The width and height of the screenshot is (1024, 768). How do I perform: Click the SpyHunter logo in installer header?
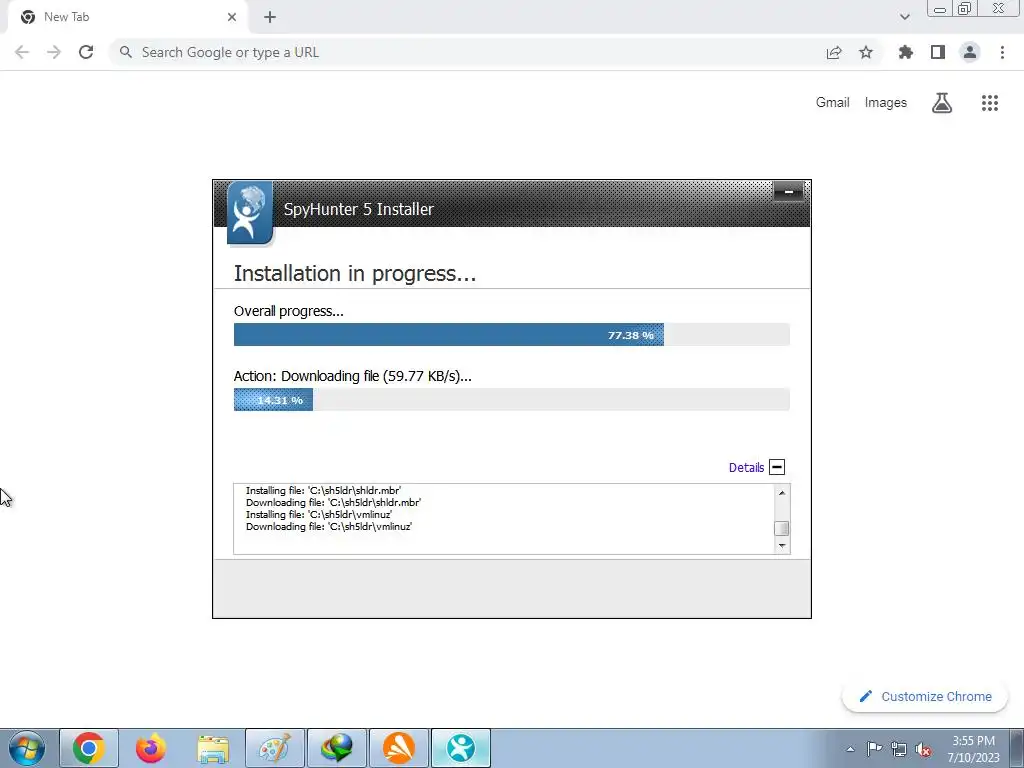(249, 213)
